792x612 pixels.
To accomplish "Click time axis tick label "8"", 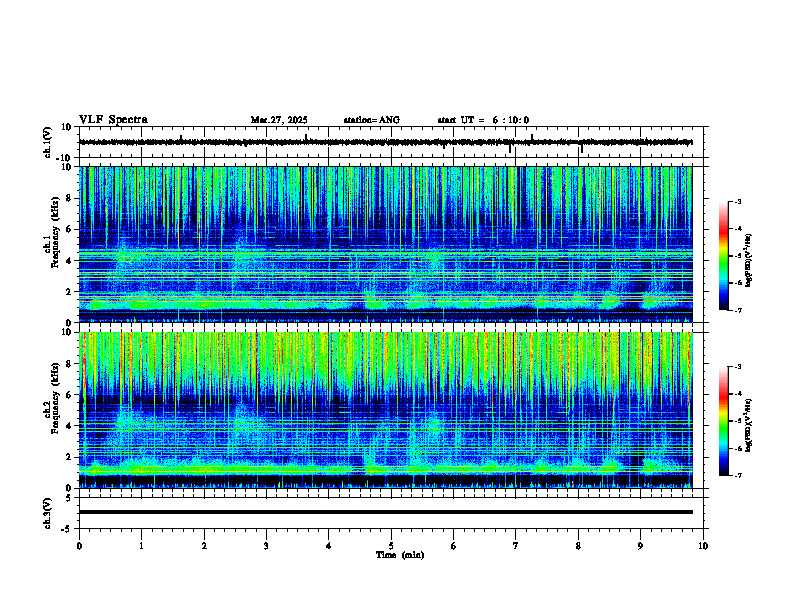I will pos(578,546).
